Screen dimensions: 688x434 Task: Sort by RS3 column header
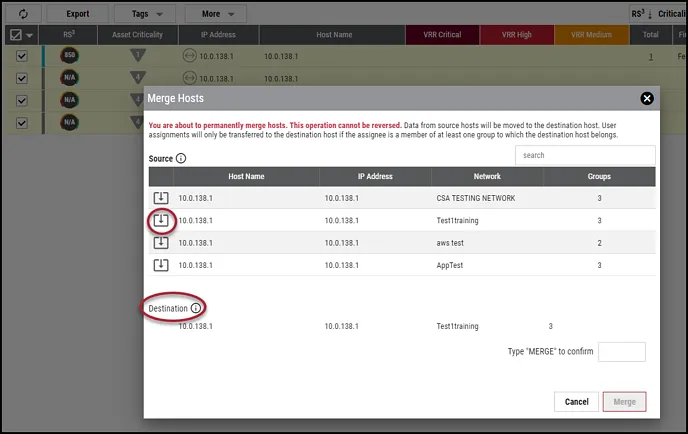[68, 35]
